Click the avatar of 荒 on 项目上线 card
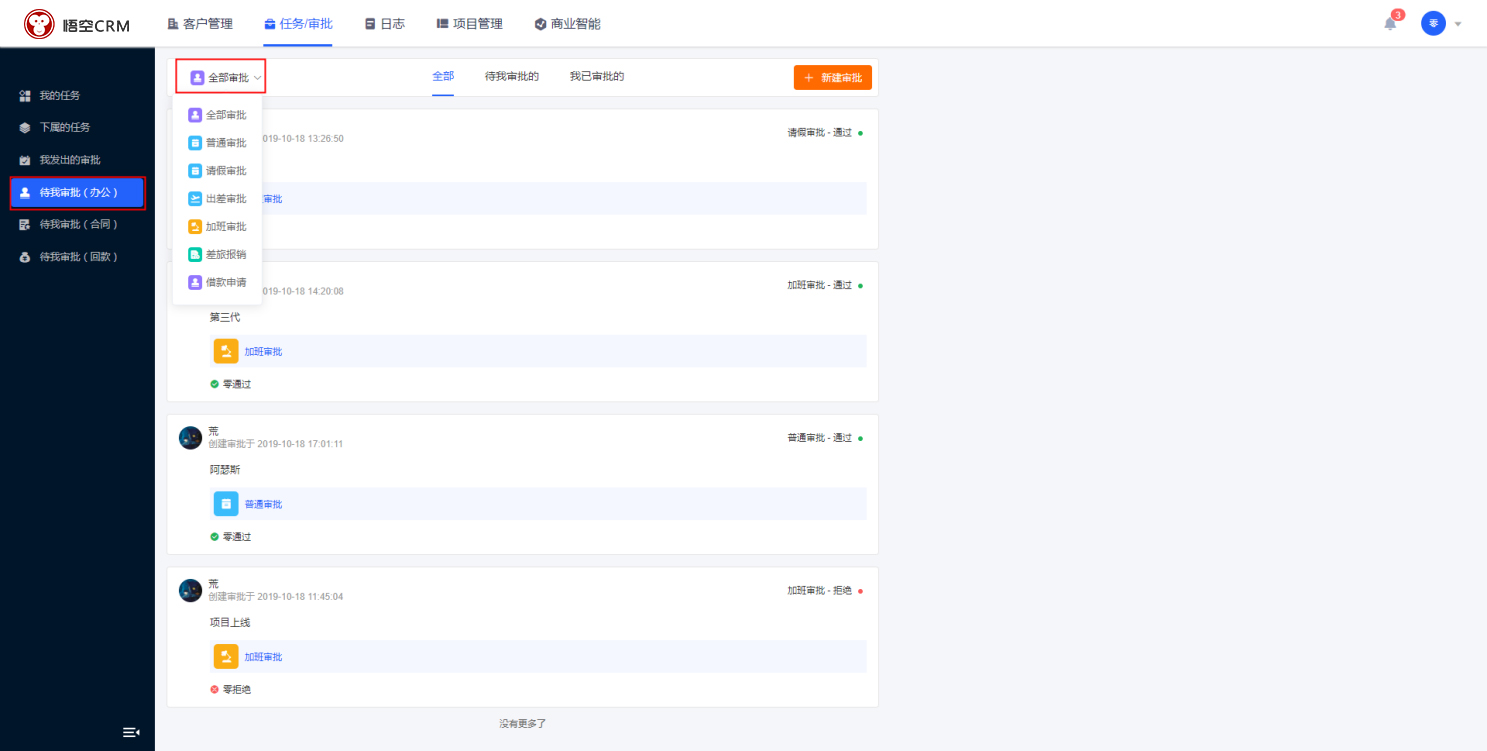1487x751 pixels. (x=190, y=590)
